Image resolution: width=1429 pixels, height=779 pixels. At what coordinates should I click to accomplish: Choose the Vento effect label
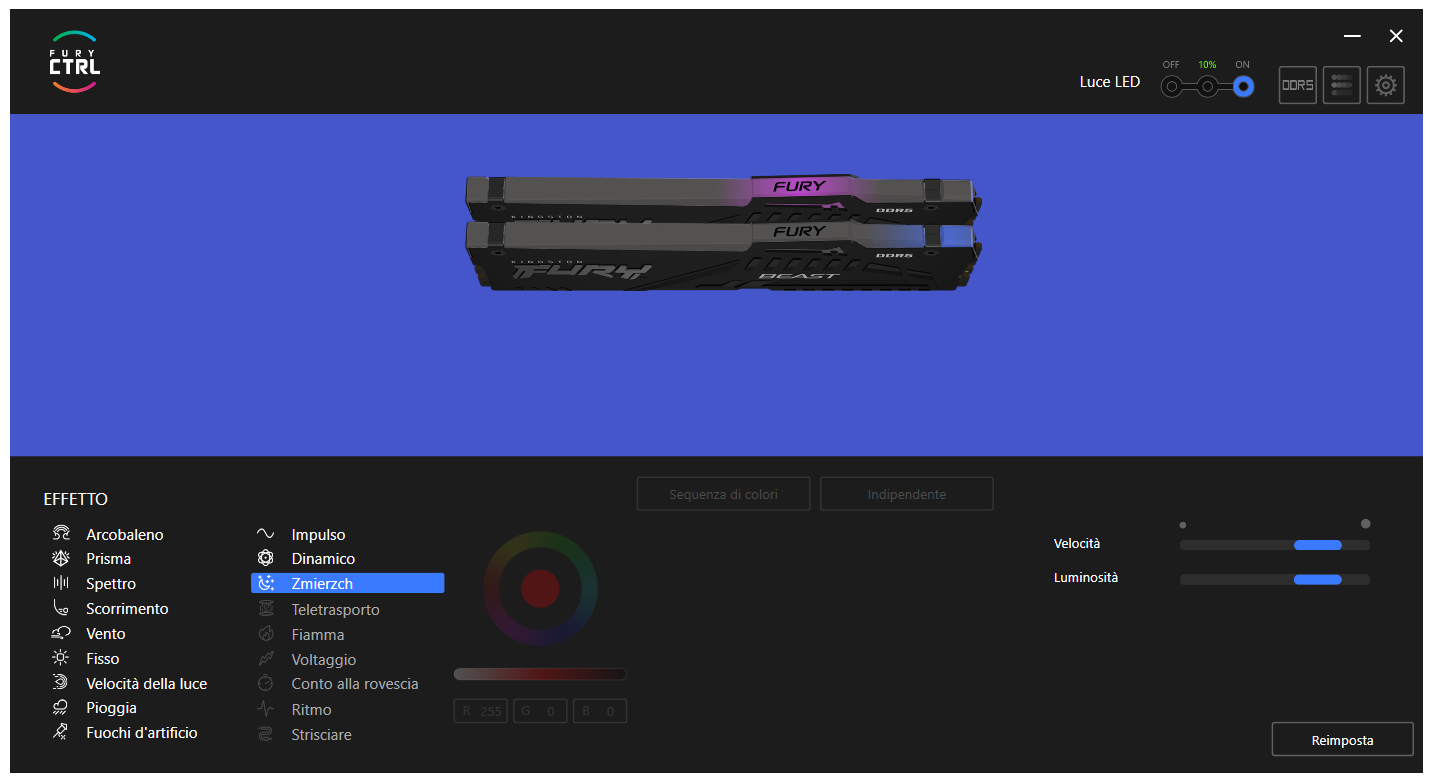(106, 634)
